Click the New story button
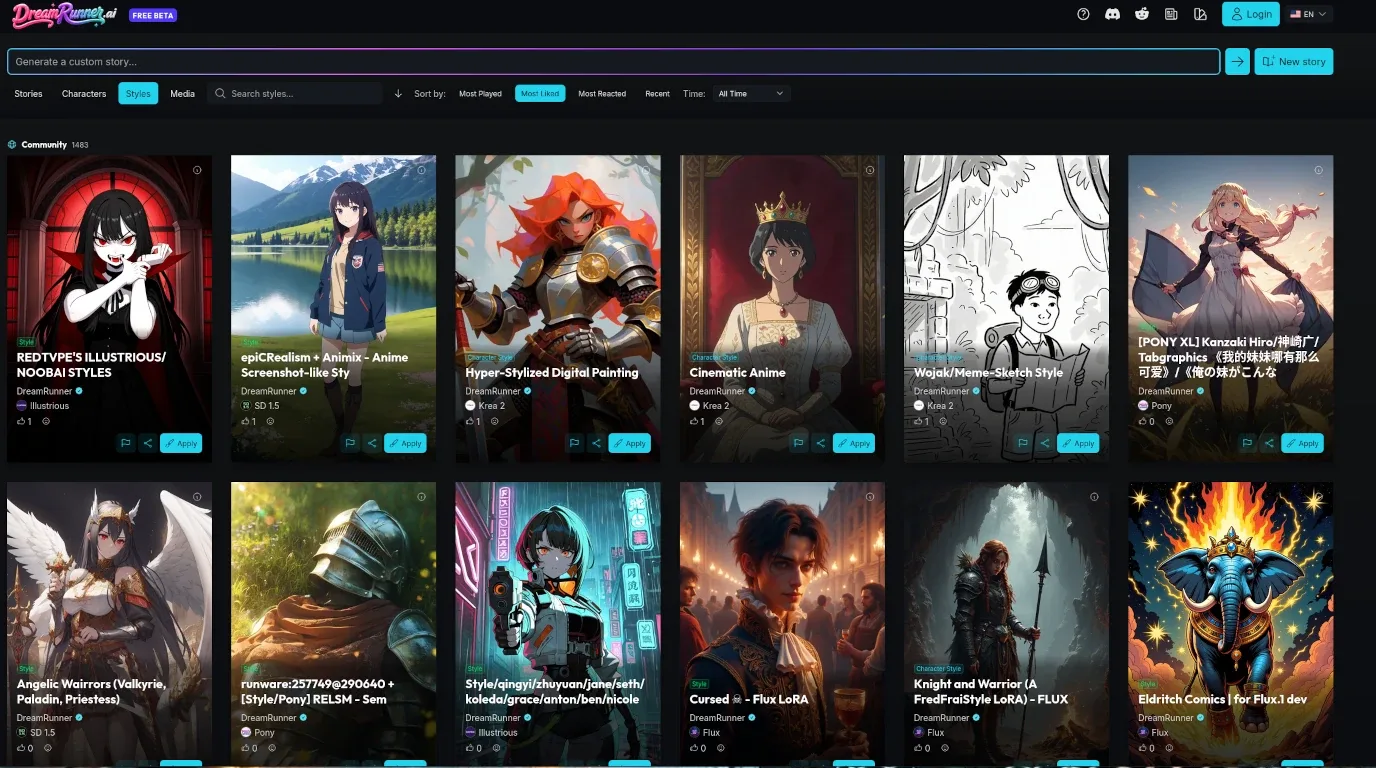This screenshot has height=768, width=1376. (1294, 61)
